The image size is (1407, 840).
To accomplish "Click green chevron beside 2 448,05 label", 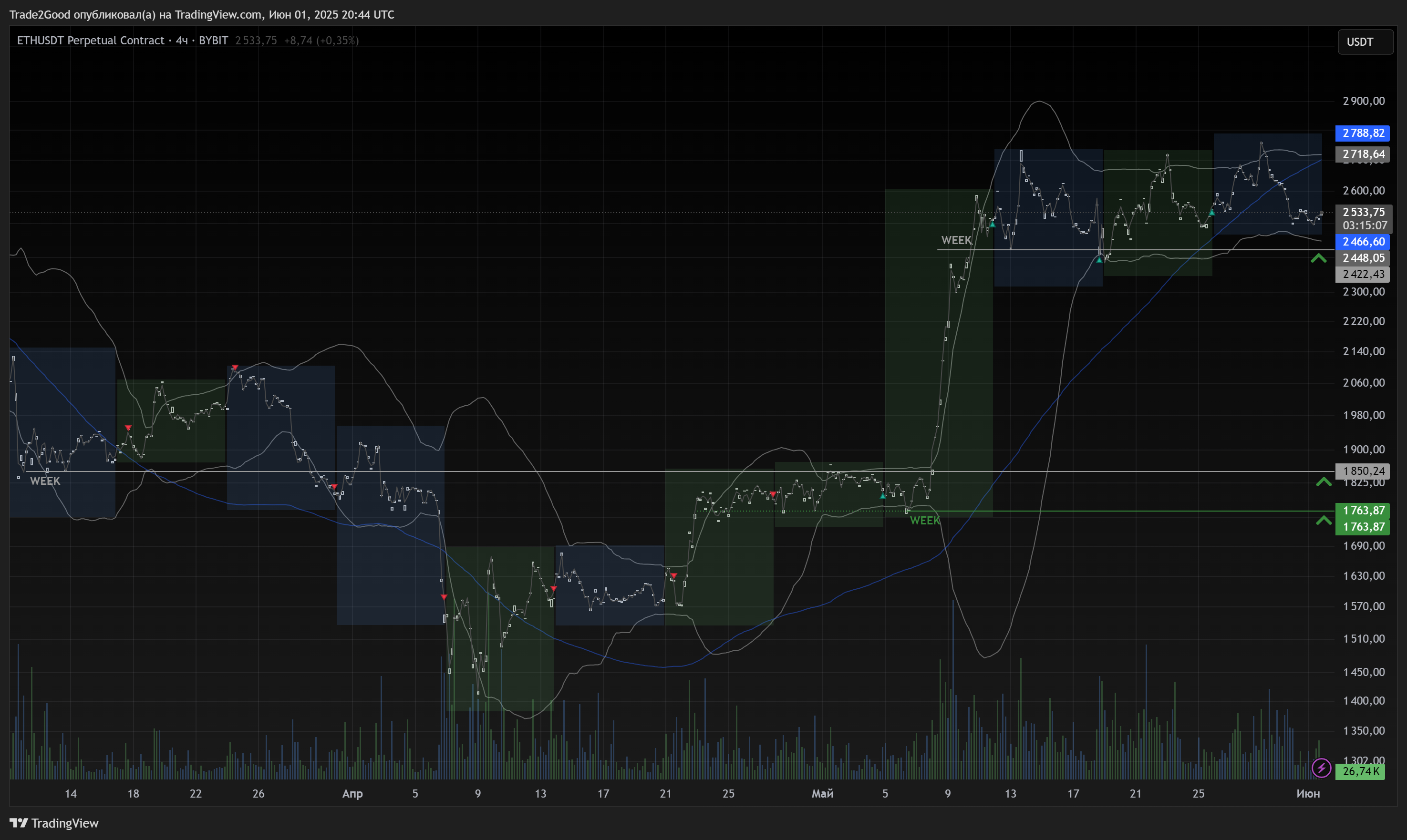I will 1319,258.
